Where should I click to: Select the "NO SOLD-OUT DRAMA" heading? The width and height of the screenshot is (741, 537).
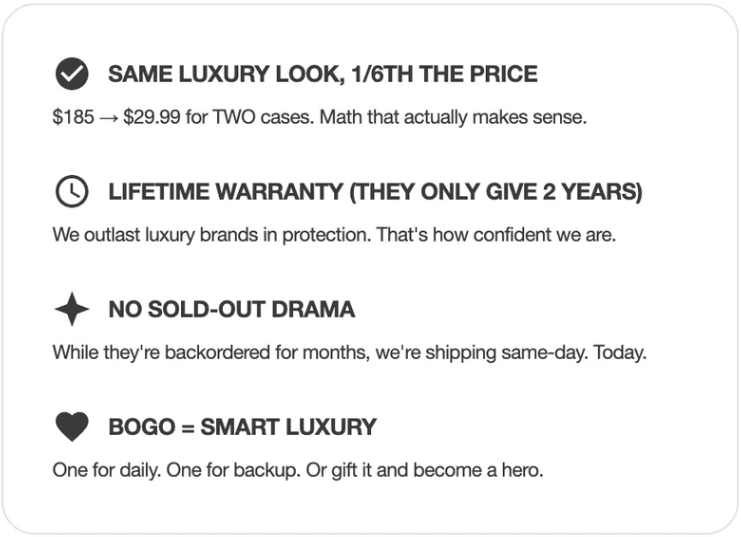coord(231,310)
